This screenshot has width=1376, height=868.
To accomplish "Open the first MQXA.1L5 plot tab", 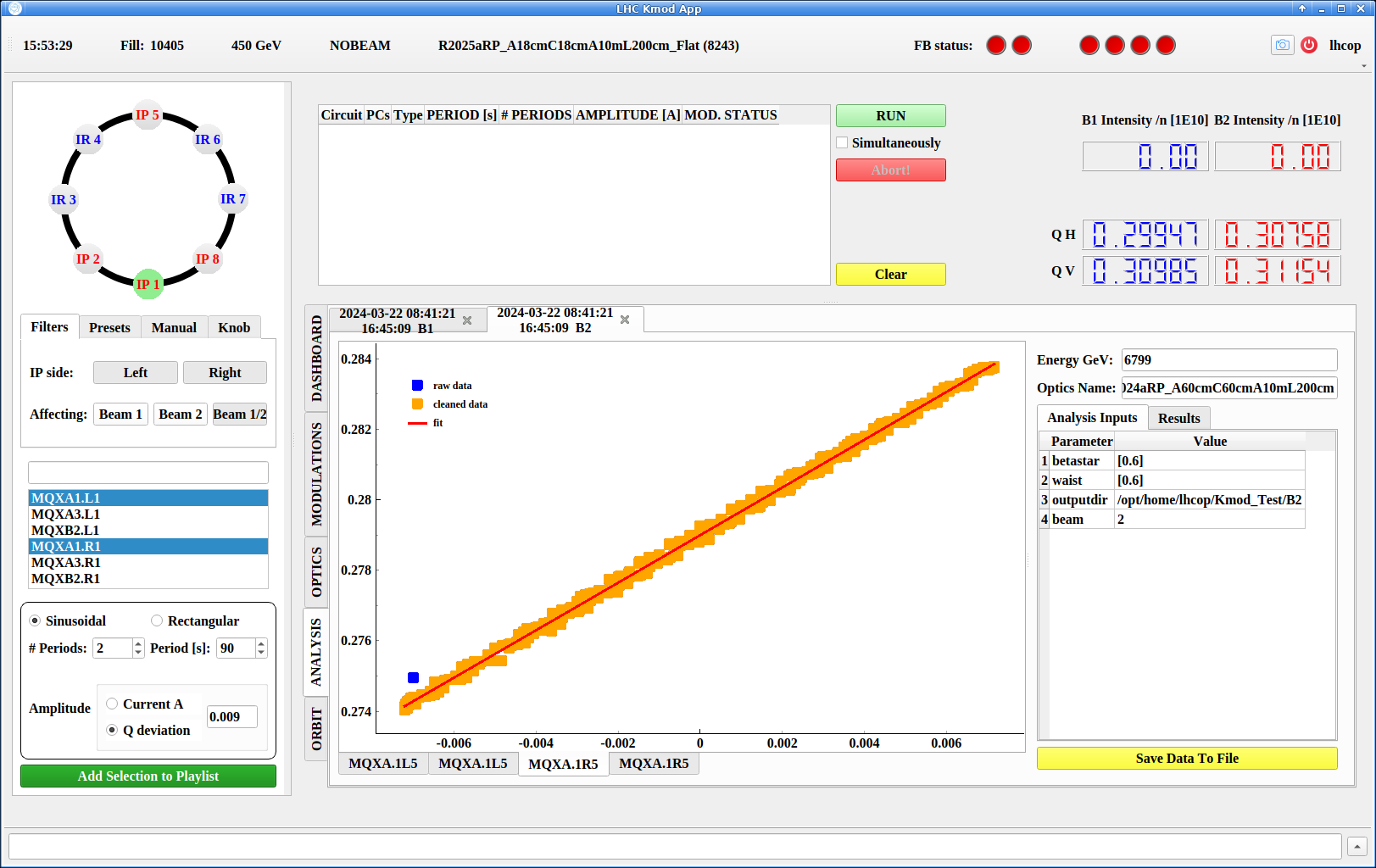I will tap(383, 763).
